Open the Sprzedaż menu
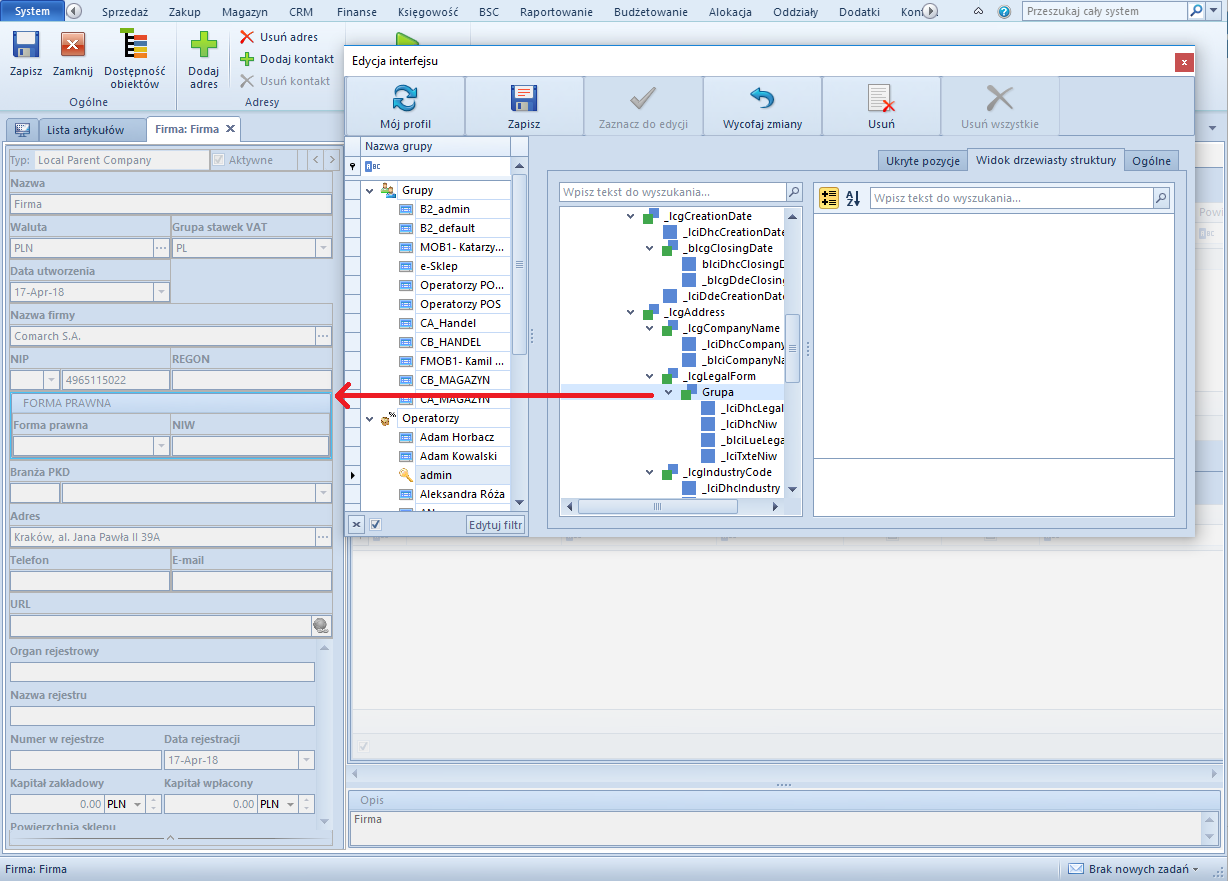Image resolution: width=1228 pixels, height=881 pixels. point(125,12)
